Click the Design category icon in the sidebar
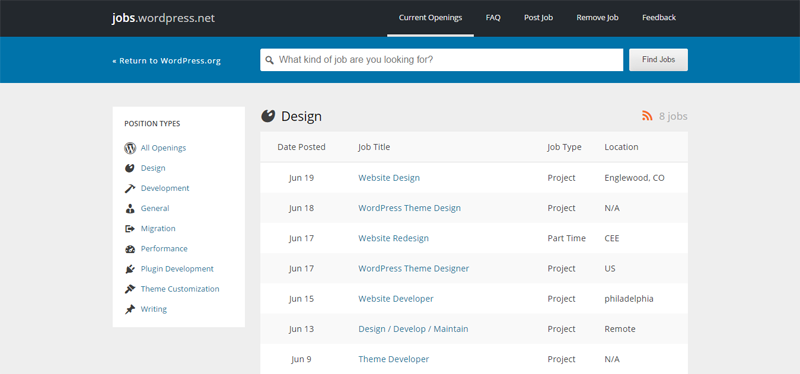This screenshot has width=800, height=374. click(x=130, y=168)
